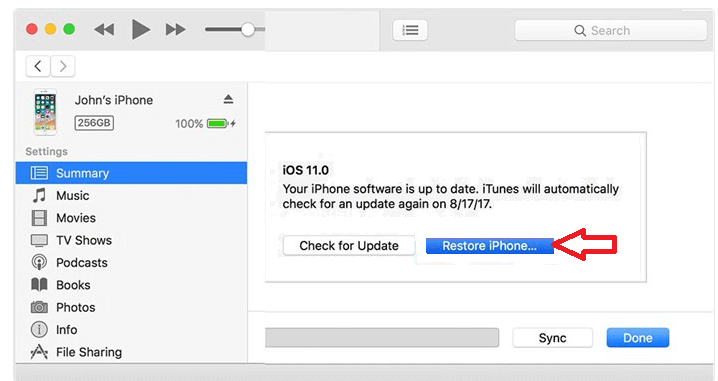
Task: Click the Books open-book icon
Action: (39, 285)
